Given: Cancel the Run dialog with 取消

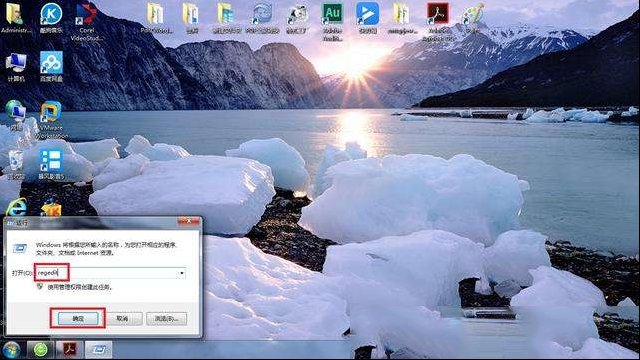Looking at the screenshot, I should coord(122,318).
